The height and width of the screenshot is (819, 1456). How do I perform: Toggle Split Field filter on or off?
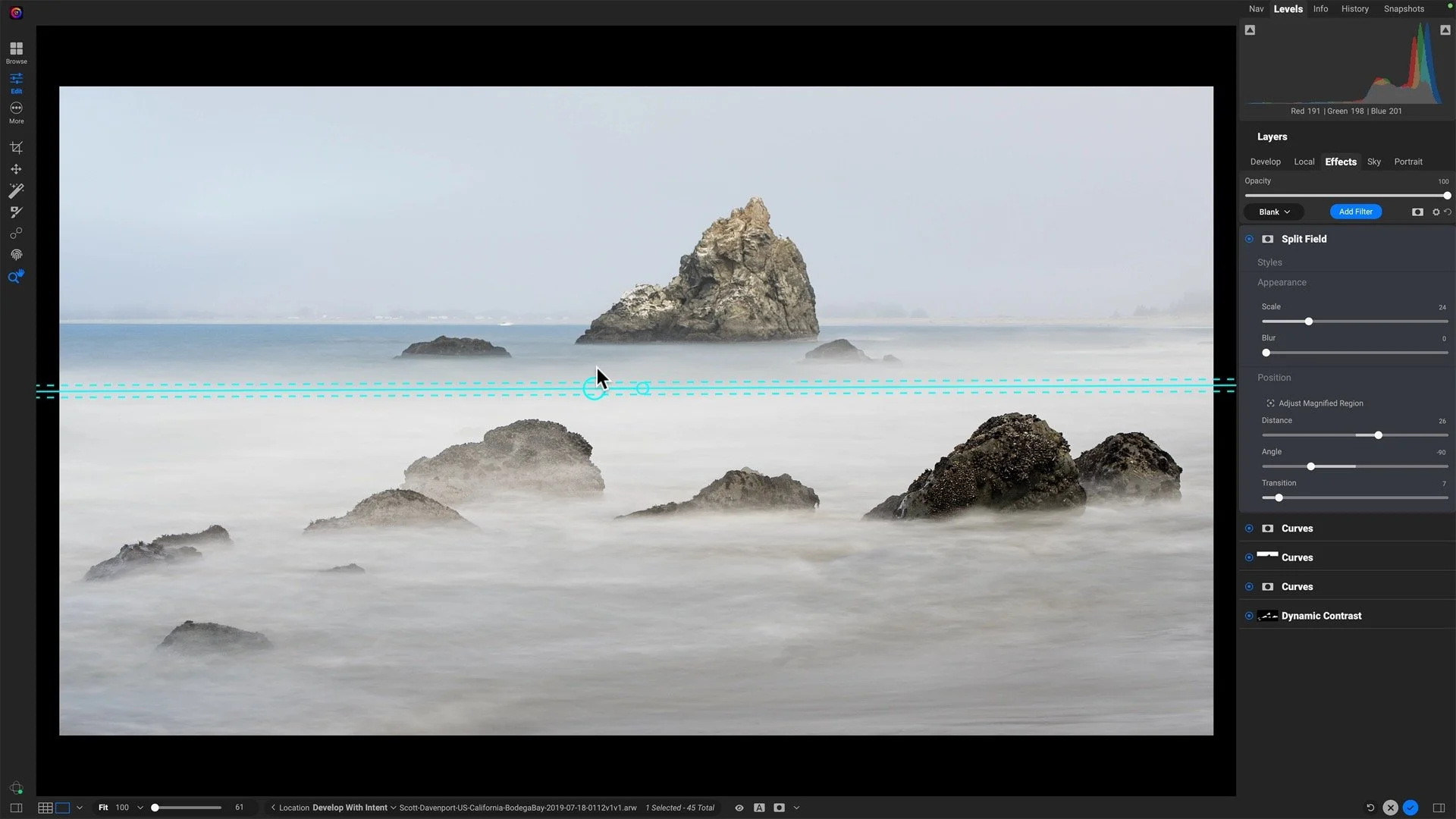click(1249, 239)
